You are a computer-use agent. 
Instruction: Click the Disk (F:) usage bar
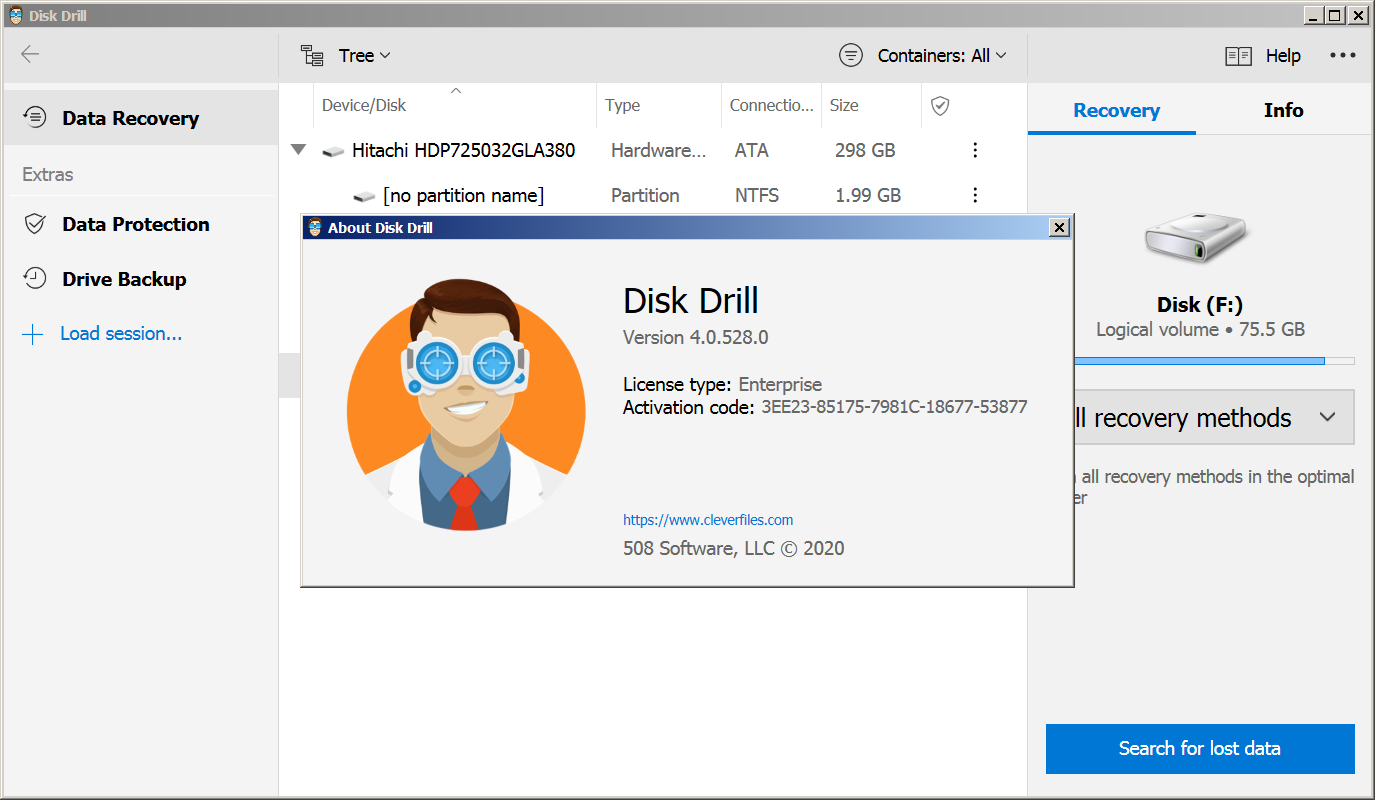(x=1213, y=361)
